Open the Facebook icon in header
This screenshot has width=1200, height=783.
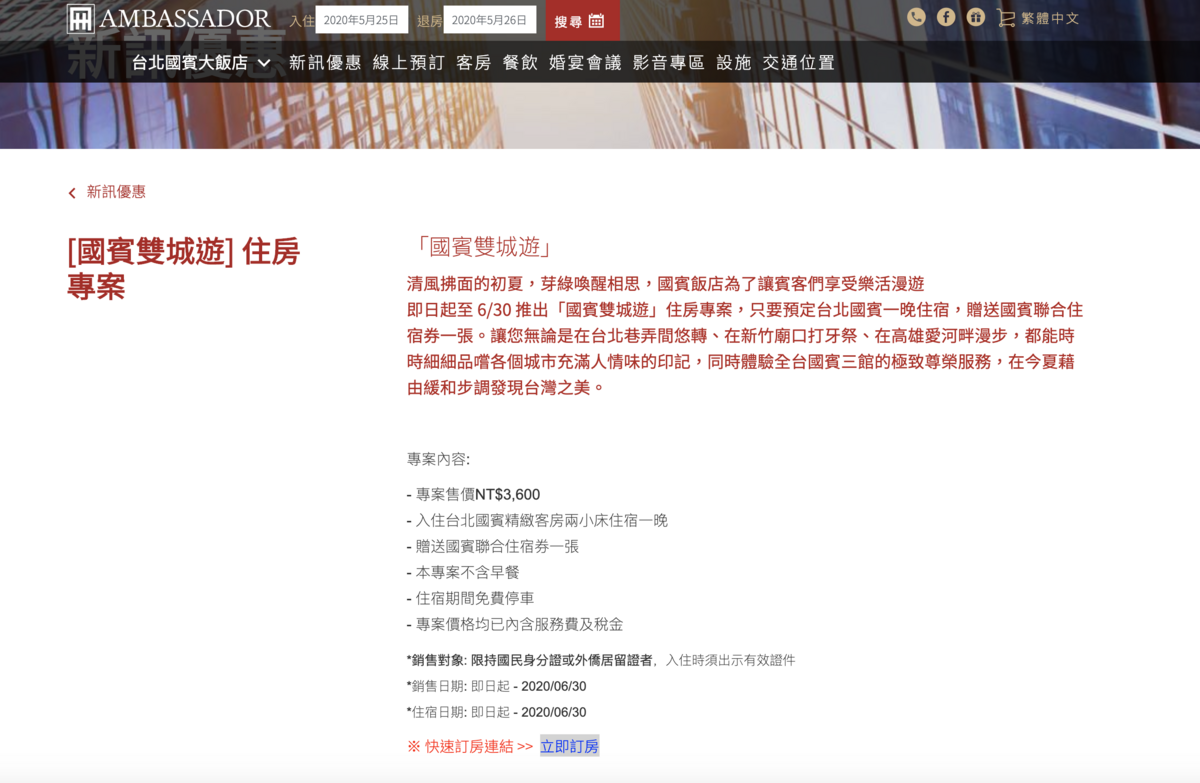[x=946, y=17]
